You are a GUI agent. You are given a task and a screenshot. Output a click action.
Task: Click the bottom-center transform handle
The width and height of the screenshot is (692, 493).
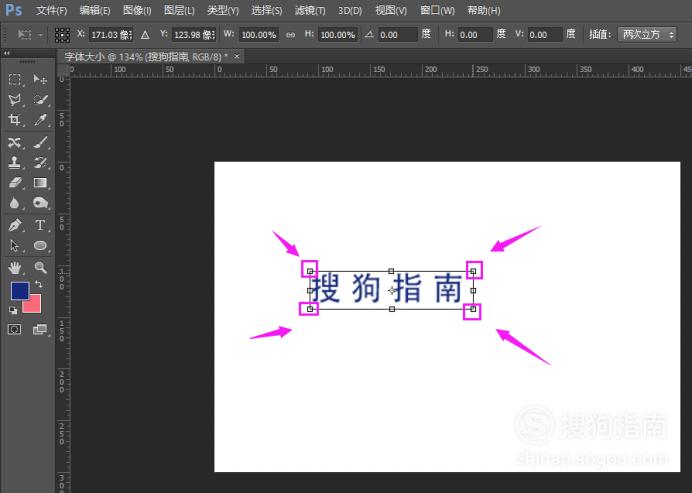click(x=392, y=309)
